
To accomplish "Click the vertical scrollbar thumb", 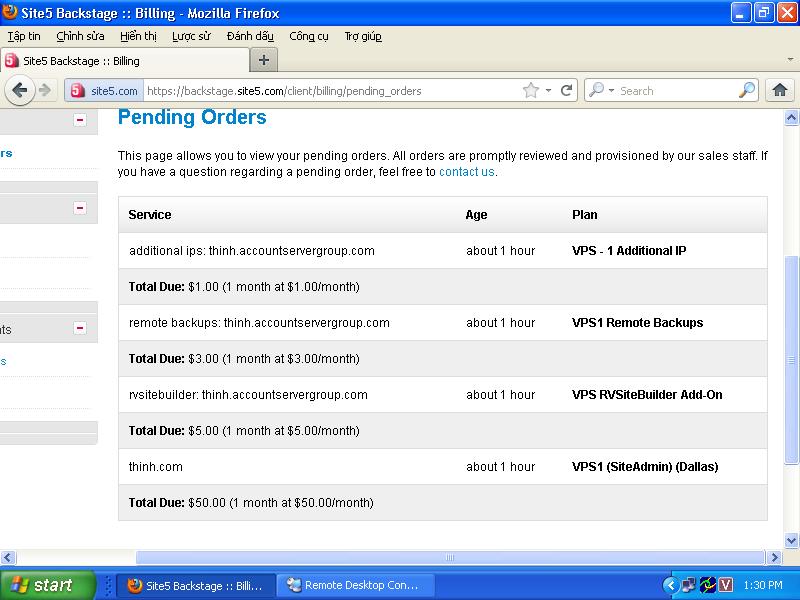I will [x=791, y=359].
